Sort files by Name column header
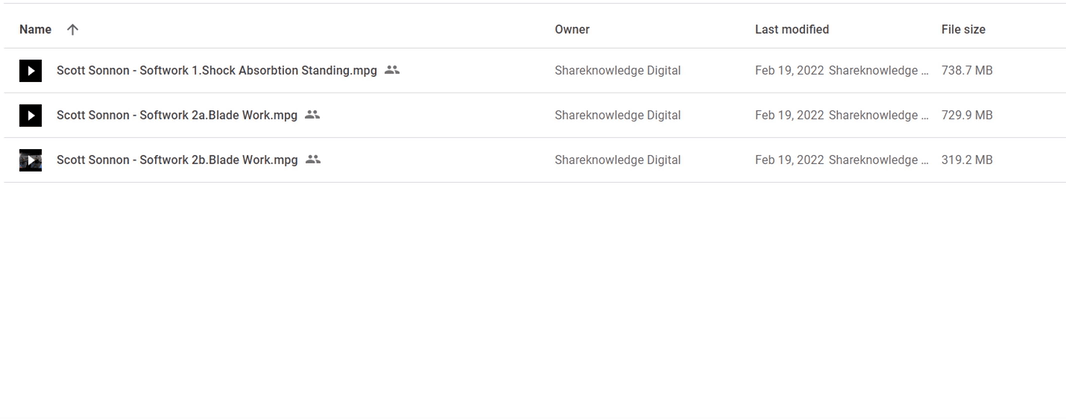The image size is (1066, 419). (x=36, y=30)
